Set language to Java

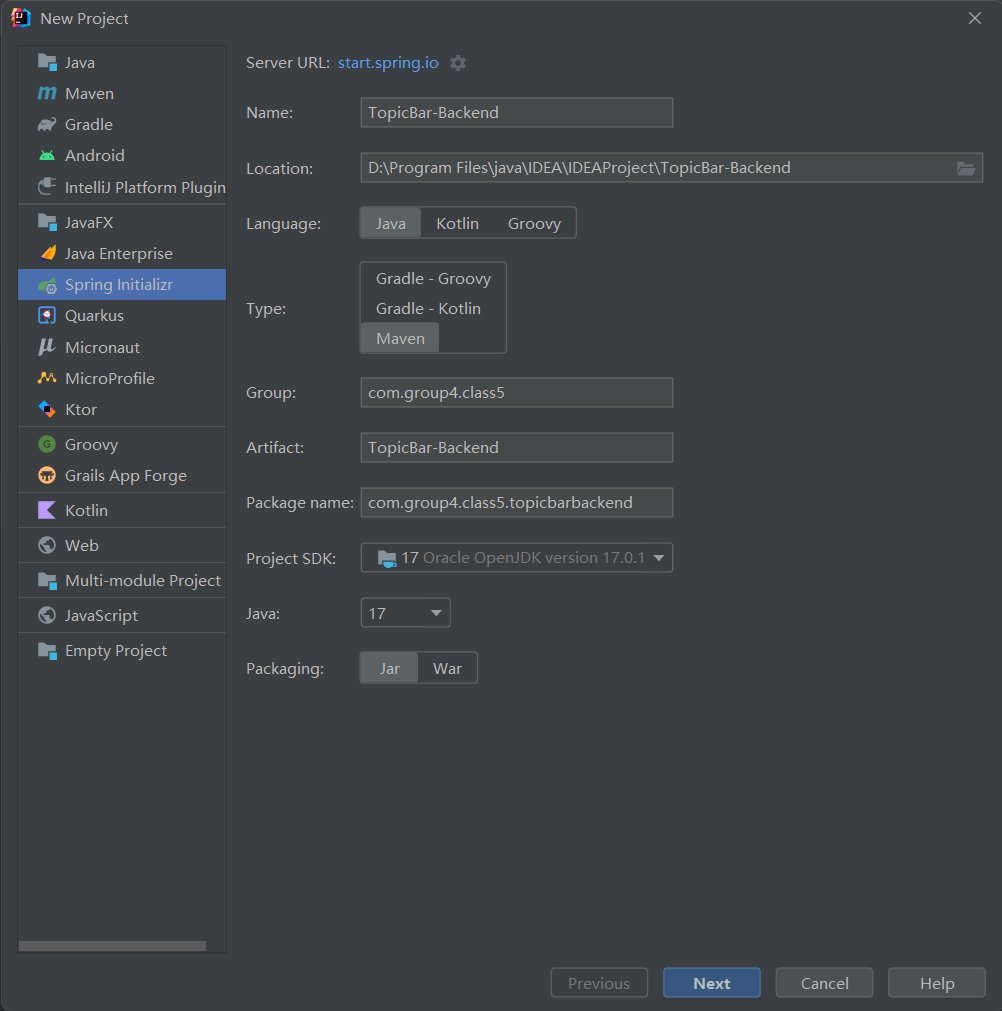391,223
